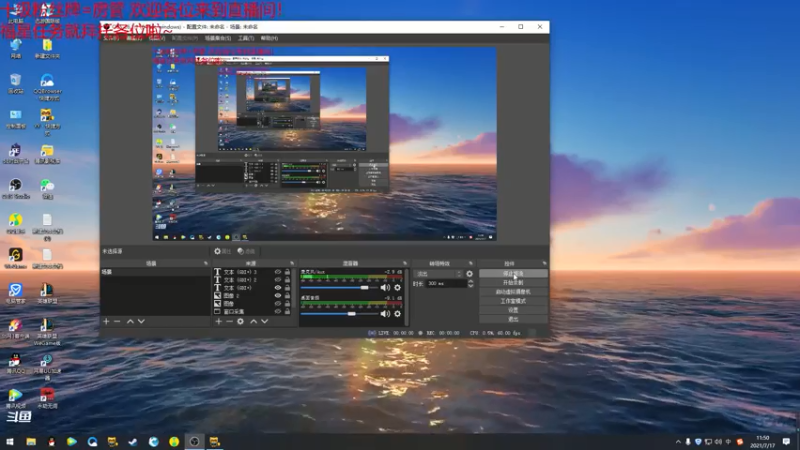Mute the 麦克风/Aux speaker icon
The height and width of the screenshot is (450, 800).
pyautogui.click(x=385, y=288)
